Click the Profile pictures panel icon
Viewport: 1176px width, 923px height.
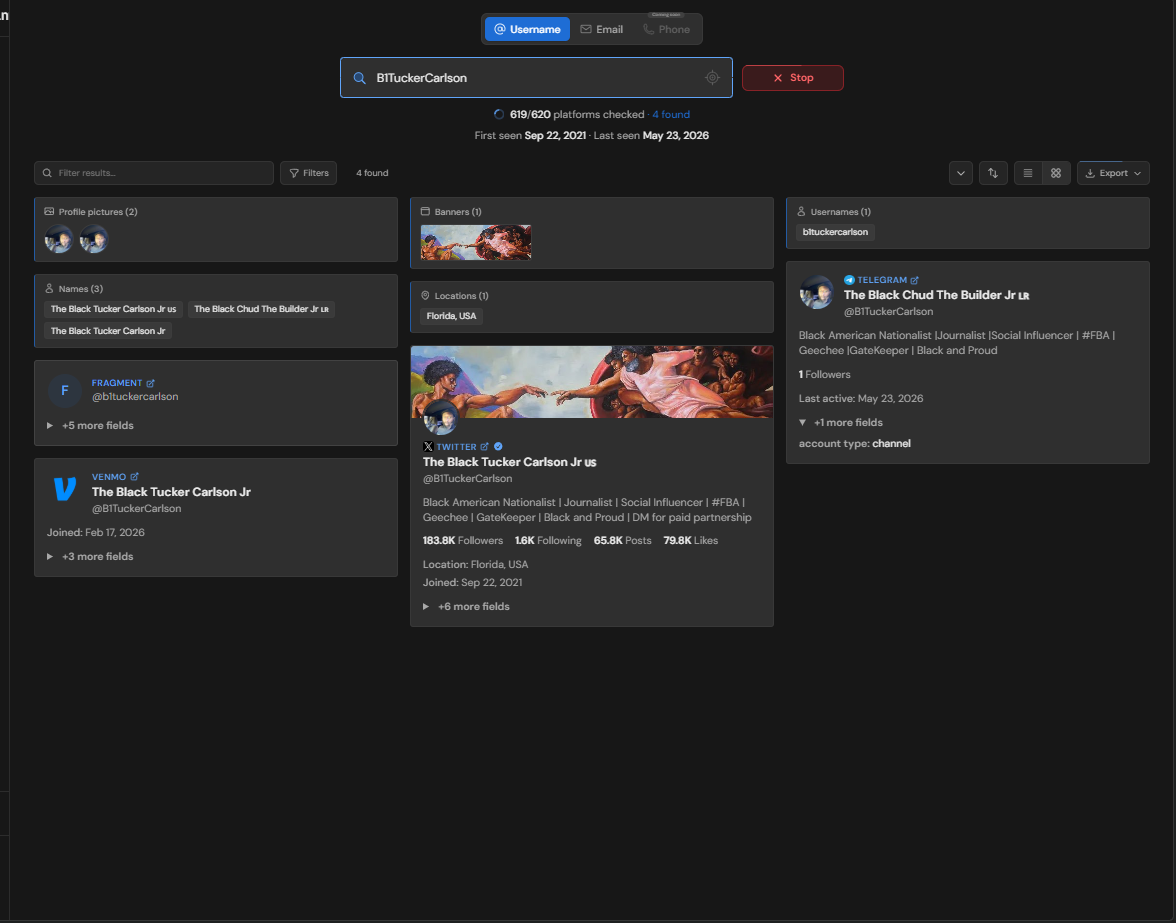pyautogui.click(x=49, y=212)
